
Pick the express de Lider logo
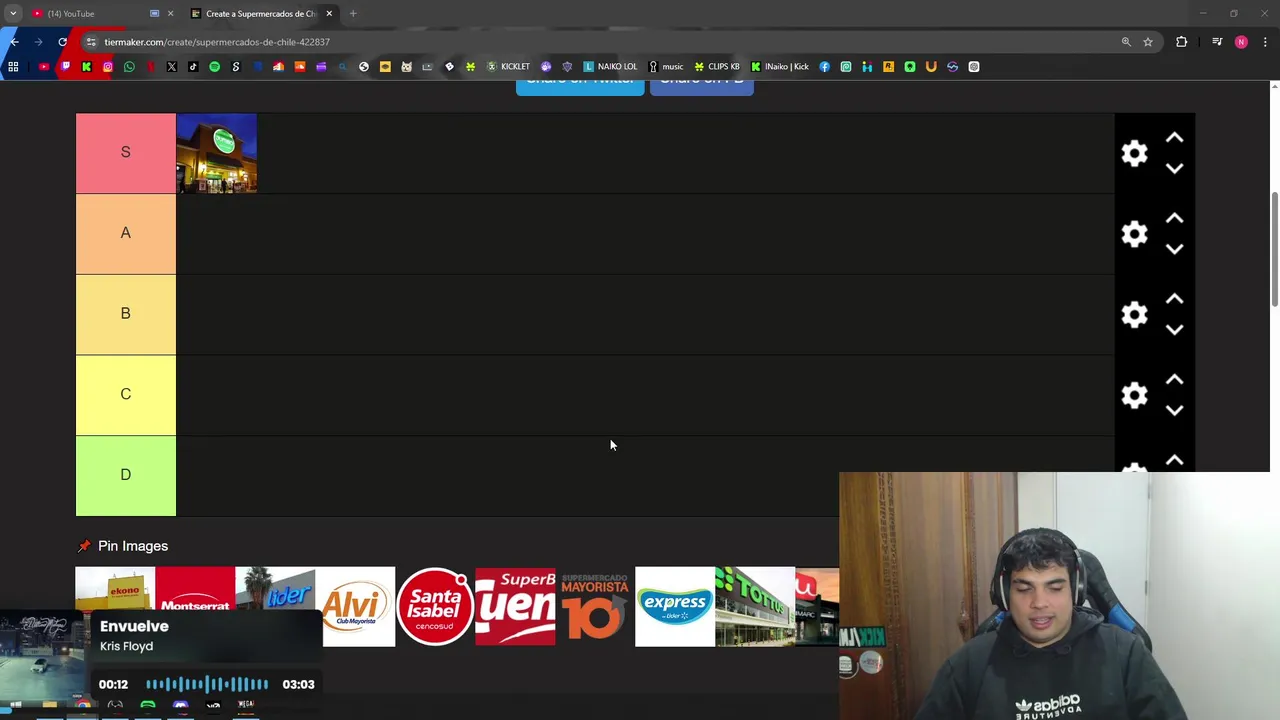[675, 607]
